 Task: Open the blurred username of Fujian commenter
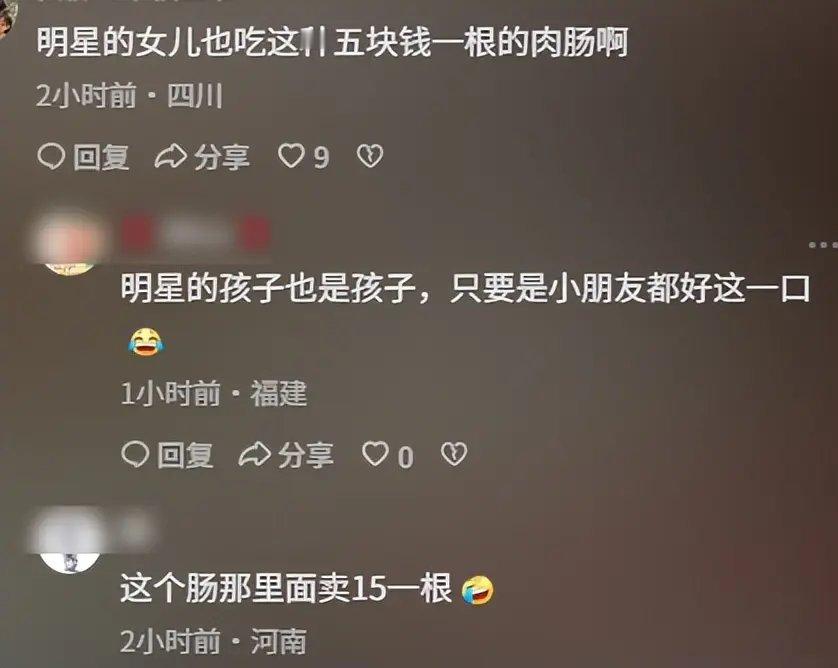[196, 234]
